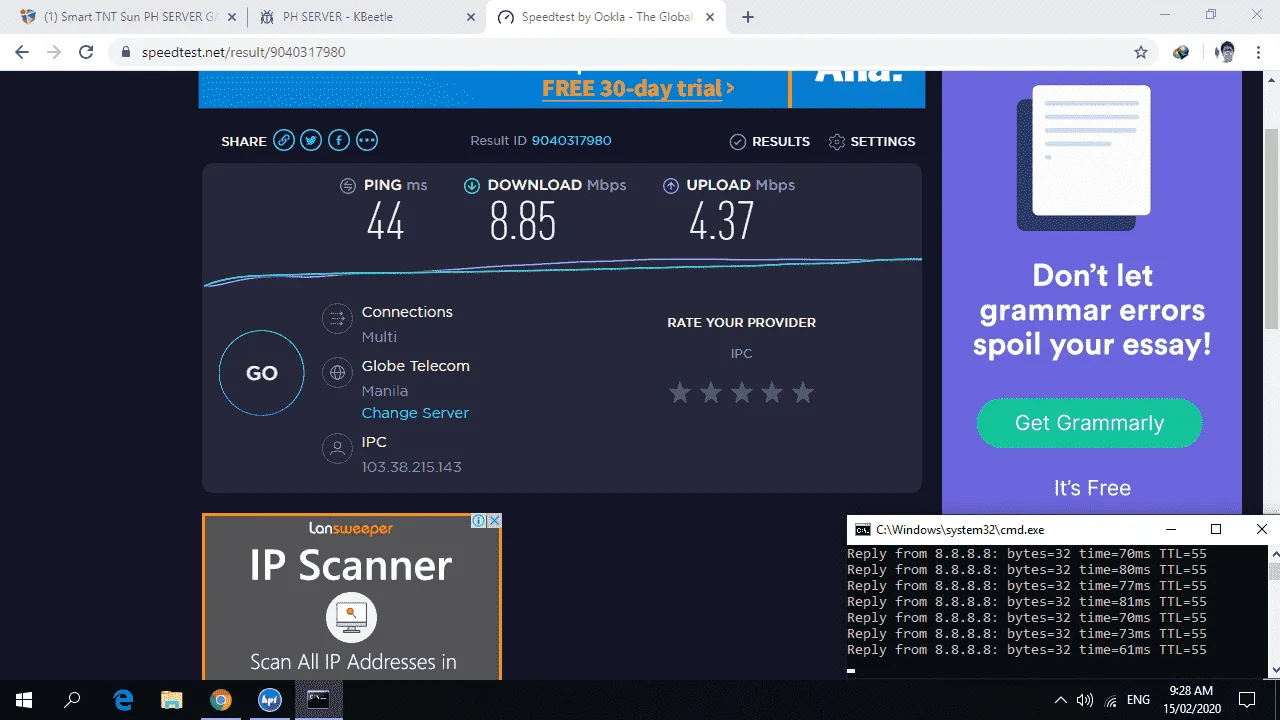Open the Windows Start menu
The width and height of the screenshot is (1280, 720).
click(x=24, y=700)
